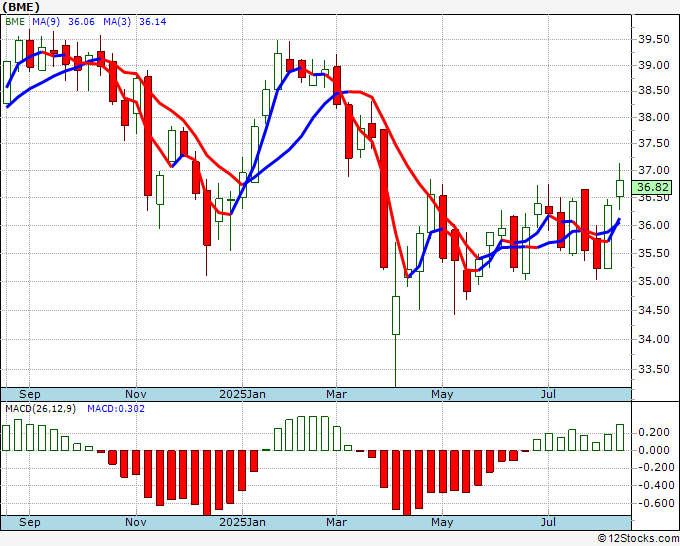Click the MACD(26,12,9) indicator label
Screen dimensions: 680x546
pyautogui.click(x=40, y=409)
